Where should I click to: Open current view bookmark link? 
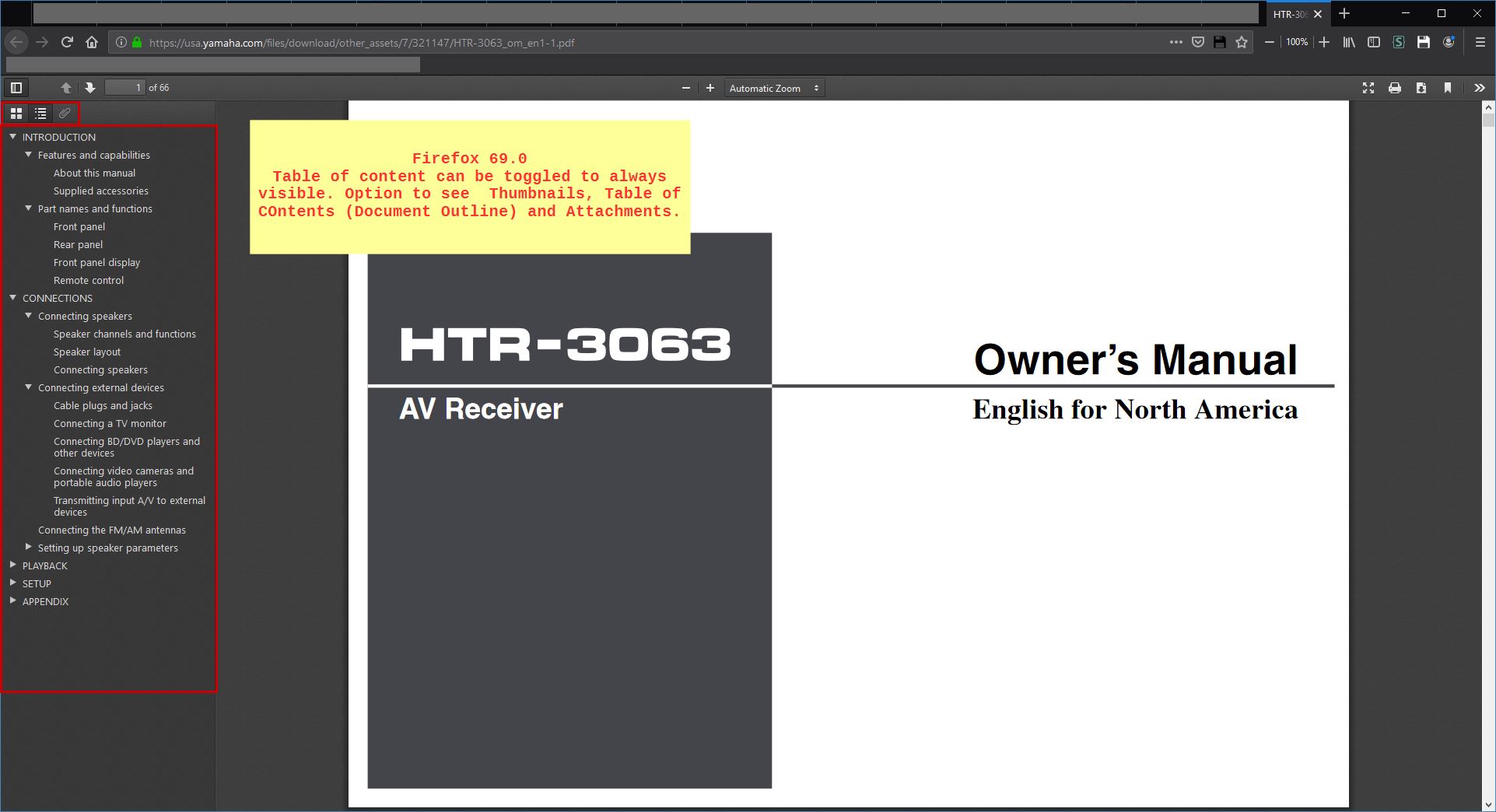click(1447, 87)
